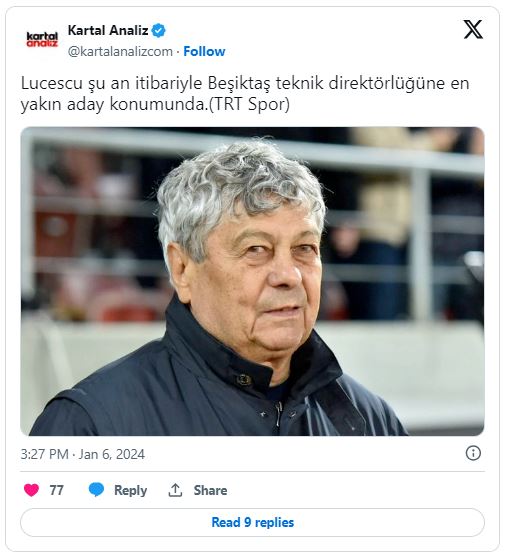The height and width of the screenshot is (554, 505).
Task: Open the tweet info circle icon
Action: tap(473, 453)
